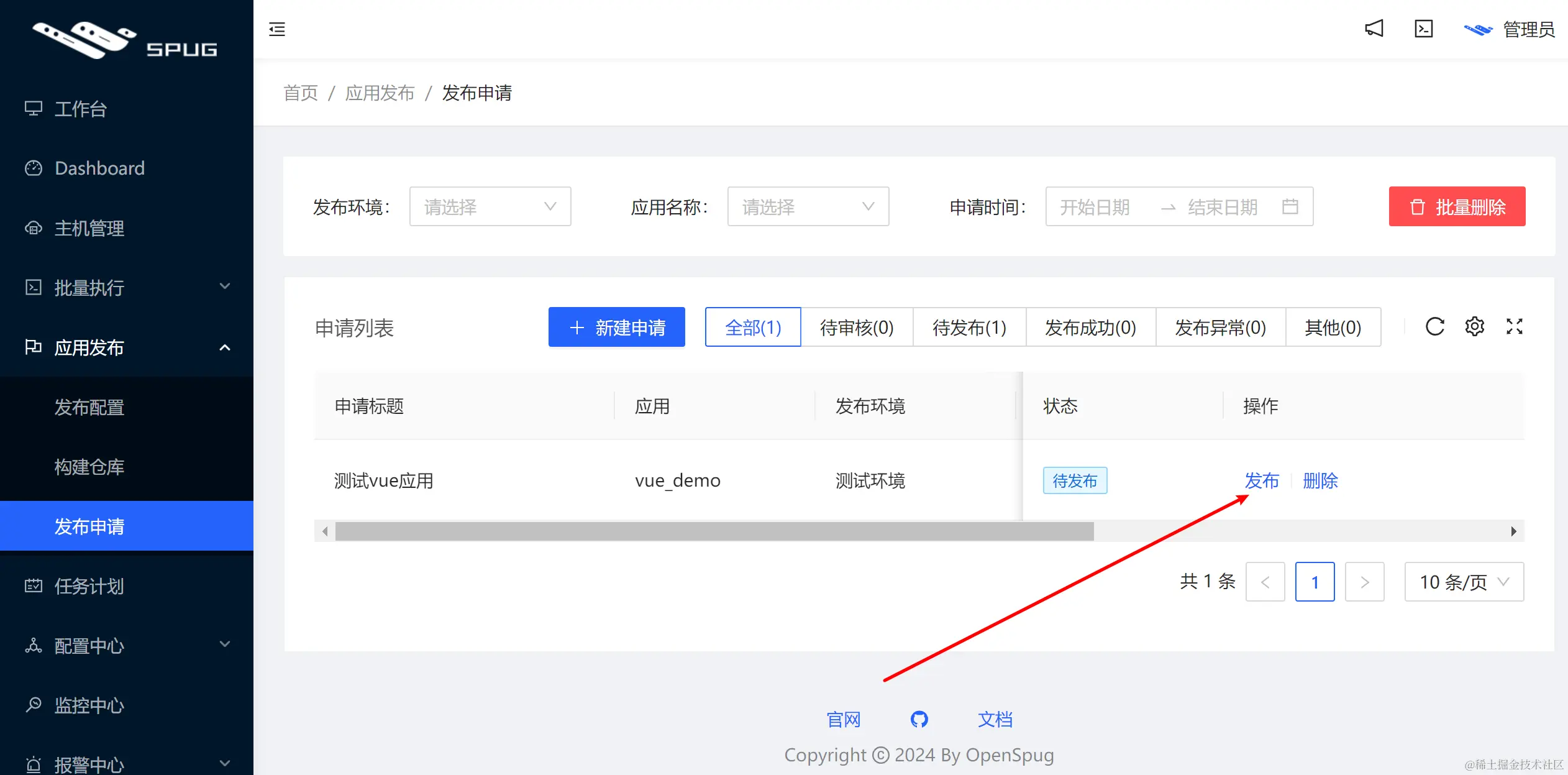This screenshot has height=775, width=1568.
Task: Click the horizontal table scrollbar thumb
Action: pyautogui.click(x=714, y=531)
